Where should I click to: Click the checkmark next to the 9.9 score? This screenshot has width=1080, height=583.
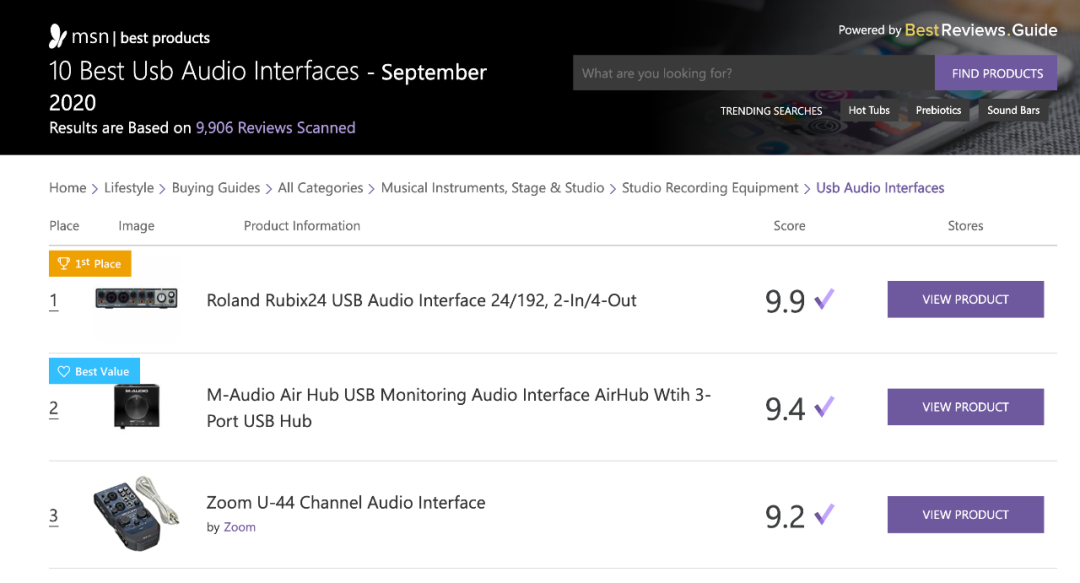824,299
